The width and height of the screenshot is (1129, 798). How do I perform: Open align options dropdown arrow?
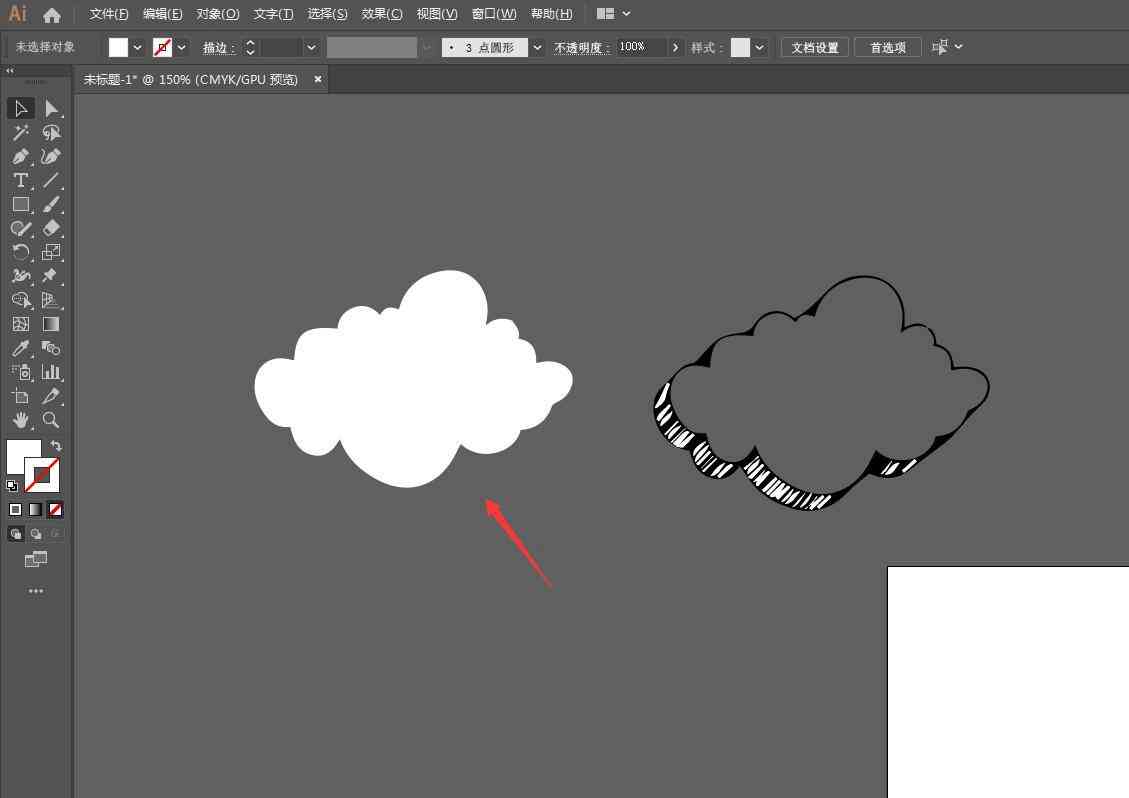(x=958, y=47)
